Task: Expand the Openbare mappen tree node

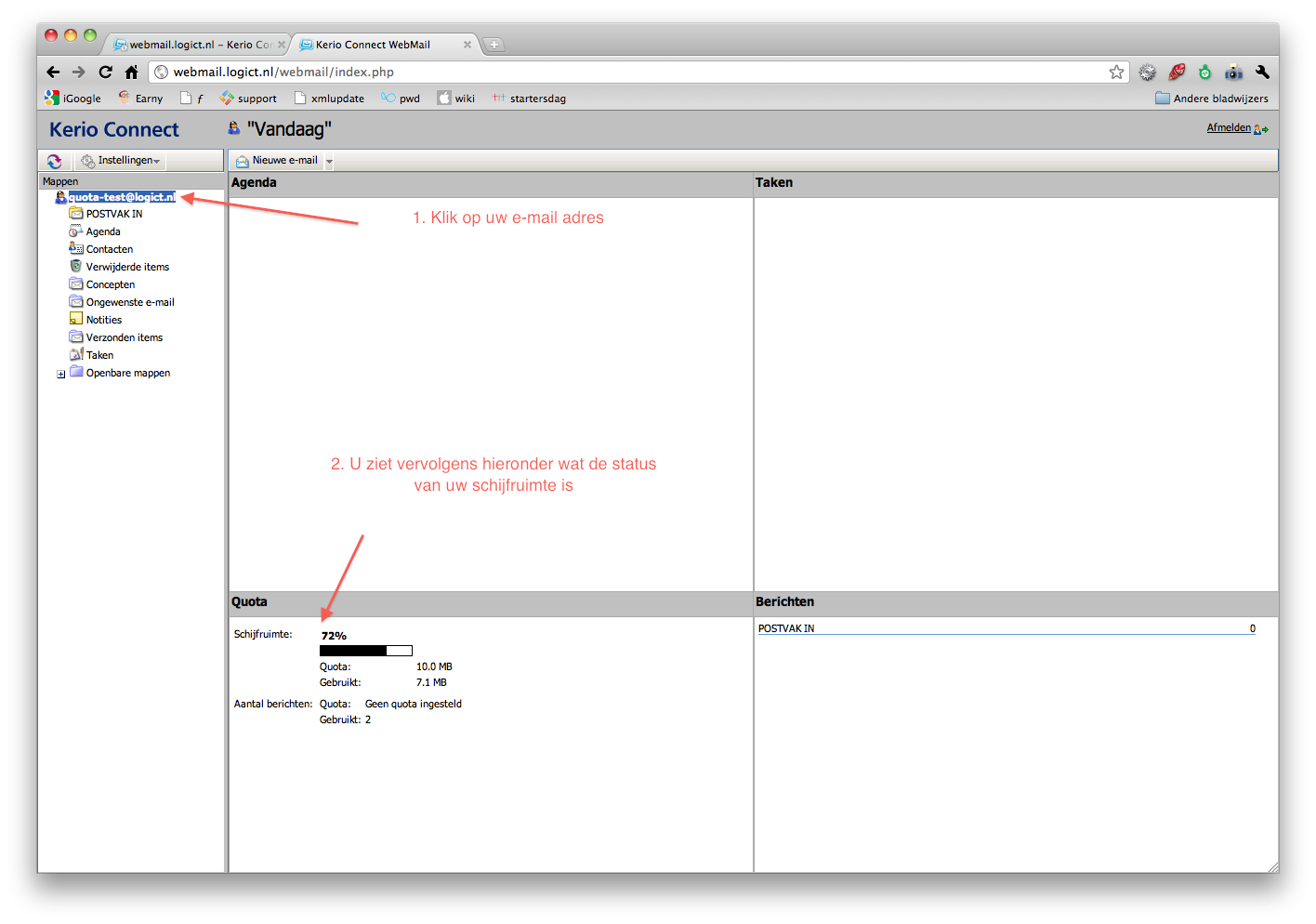Action: (61, 374)
